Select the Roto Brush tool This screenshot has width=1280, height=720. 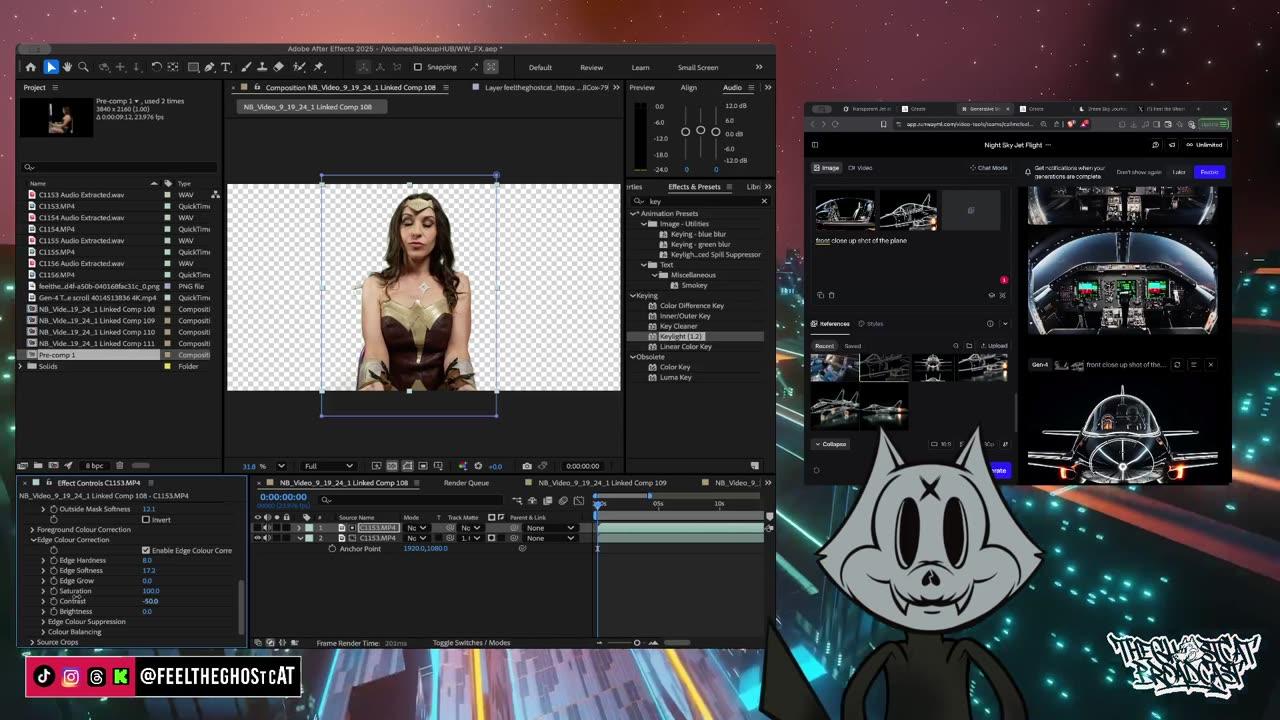tap(299, 67)
